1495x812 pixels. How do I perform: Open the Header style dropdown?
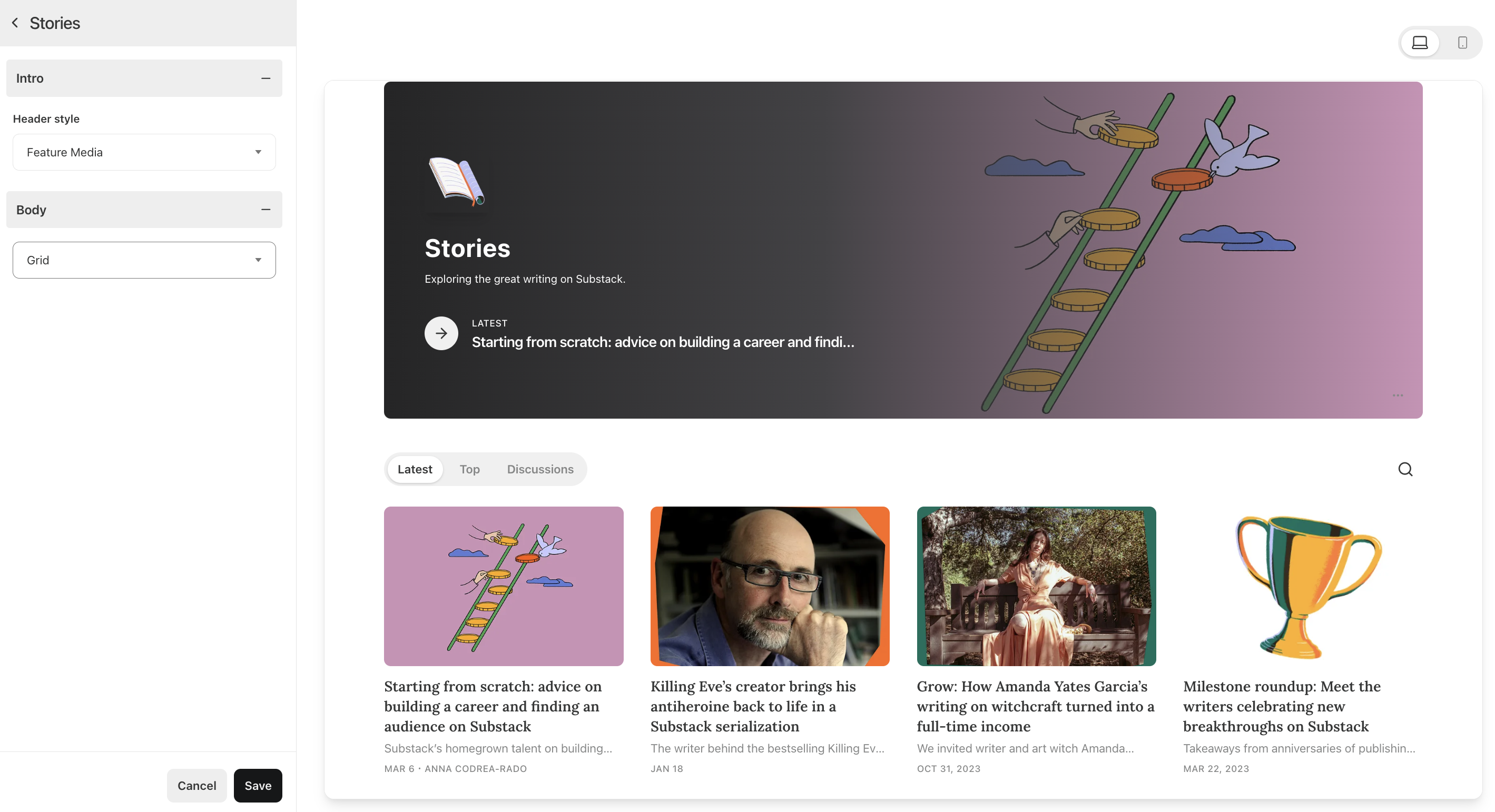click(x=144, y=152)
